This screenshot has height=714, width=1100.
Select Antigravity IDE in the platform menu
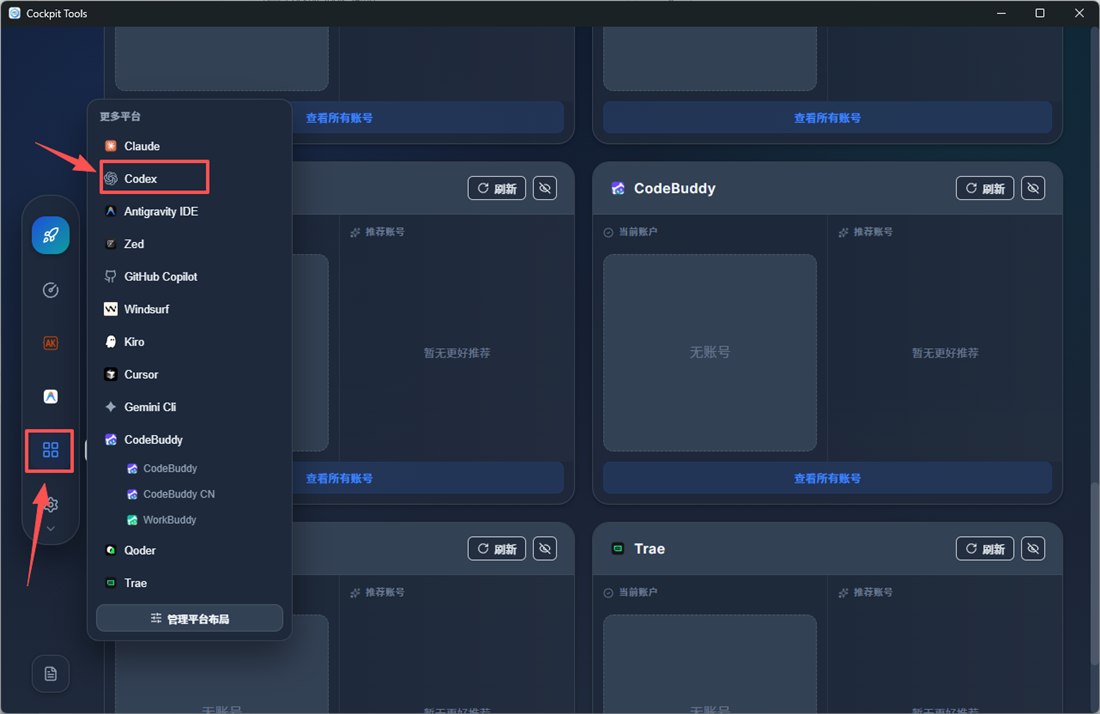189,211
